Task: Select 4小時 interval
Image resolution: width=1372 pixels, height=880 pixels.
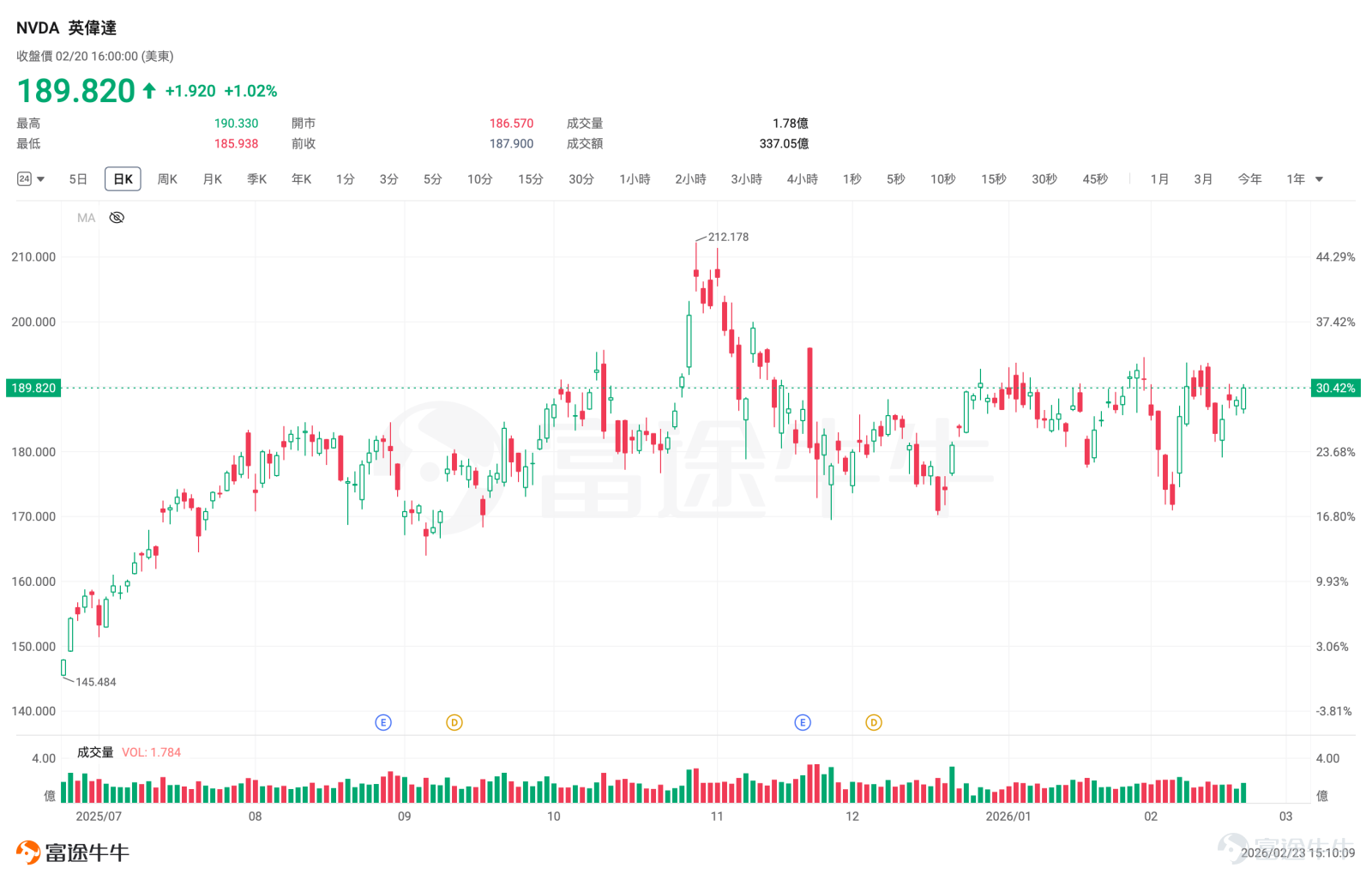Action: tap(802, 179)
